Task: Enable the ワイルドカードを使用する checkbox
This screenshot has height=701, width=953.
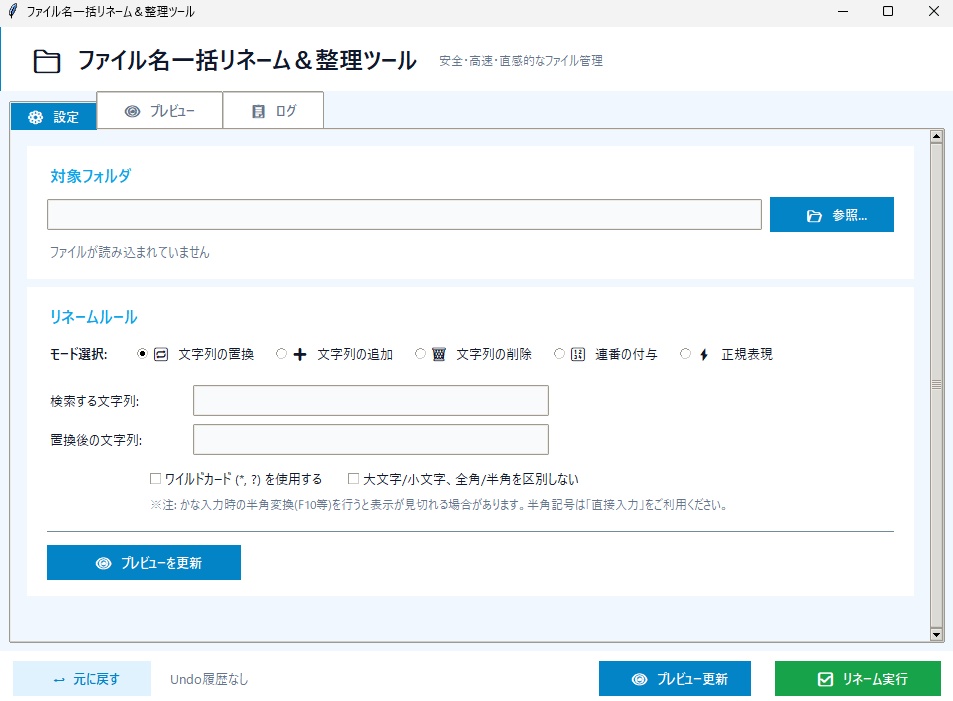Action: click(x=156, y=478)
